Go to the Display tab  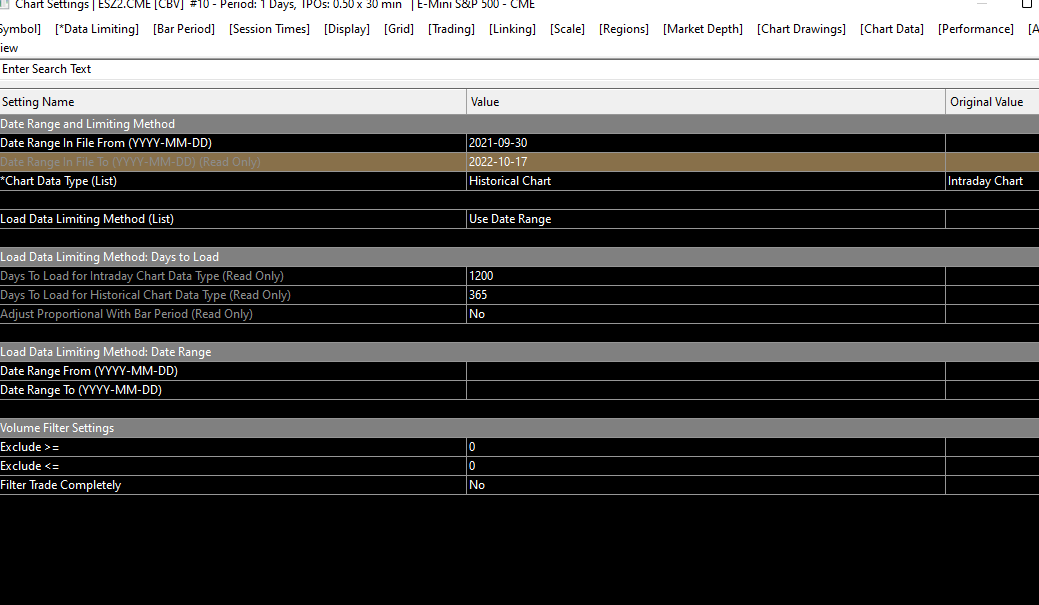pos(347,29)
